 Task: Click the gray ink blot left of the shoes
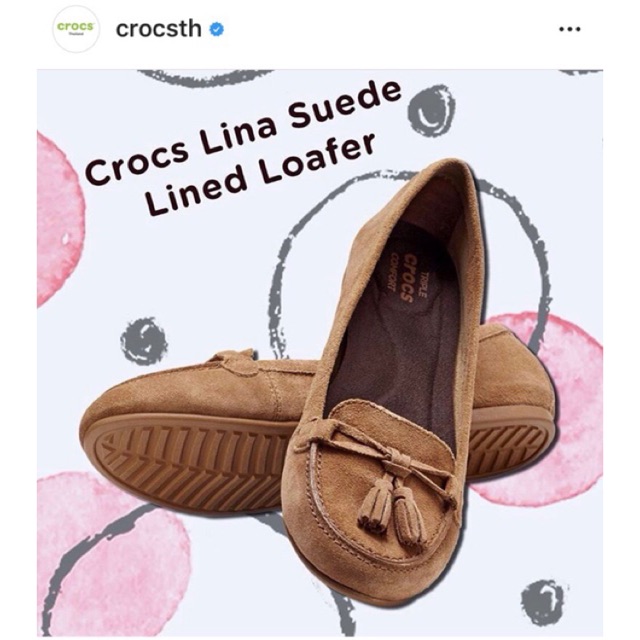[144, 341]
